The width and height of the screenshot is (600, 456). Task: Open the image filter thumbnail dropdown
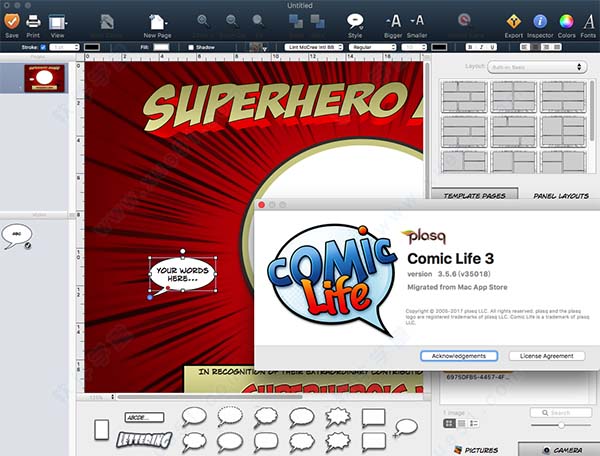(258, 47)
